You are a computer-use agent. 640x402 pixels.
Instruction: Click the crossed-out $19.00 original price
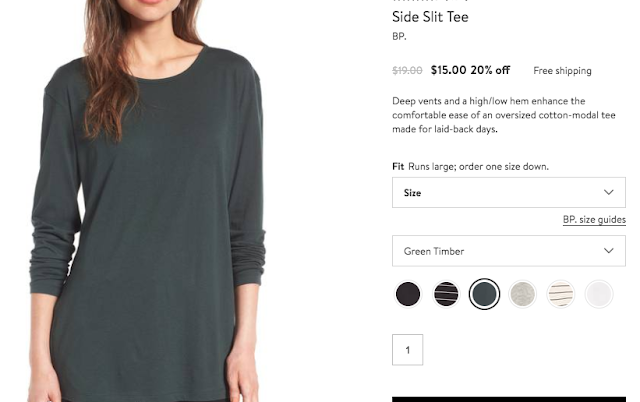click(x=407, y=71)
